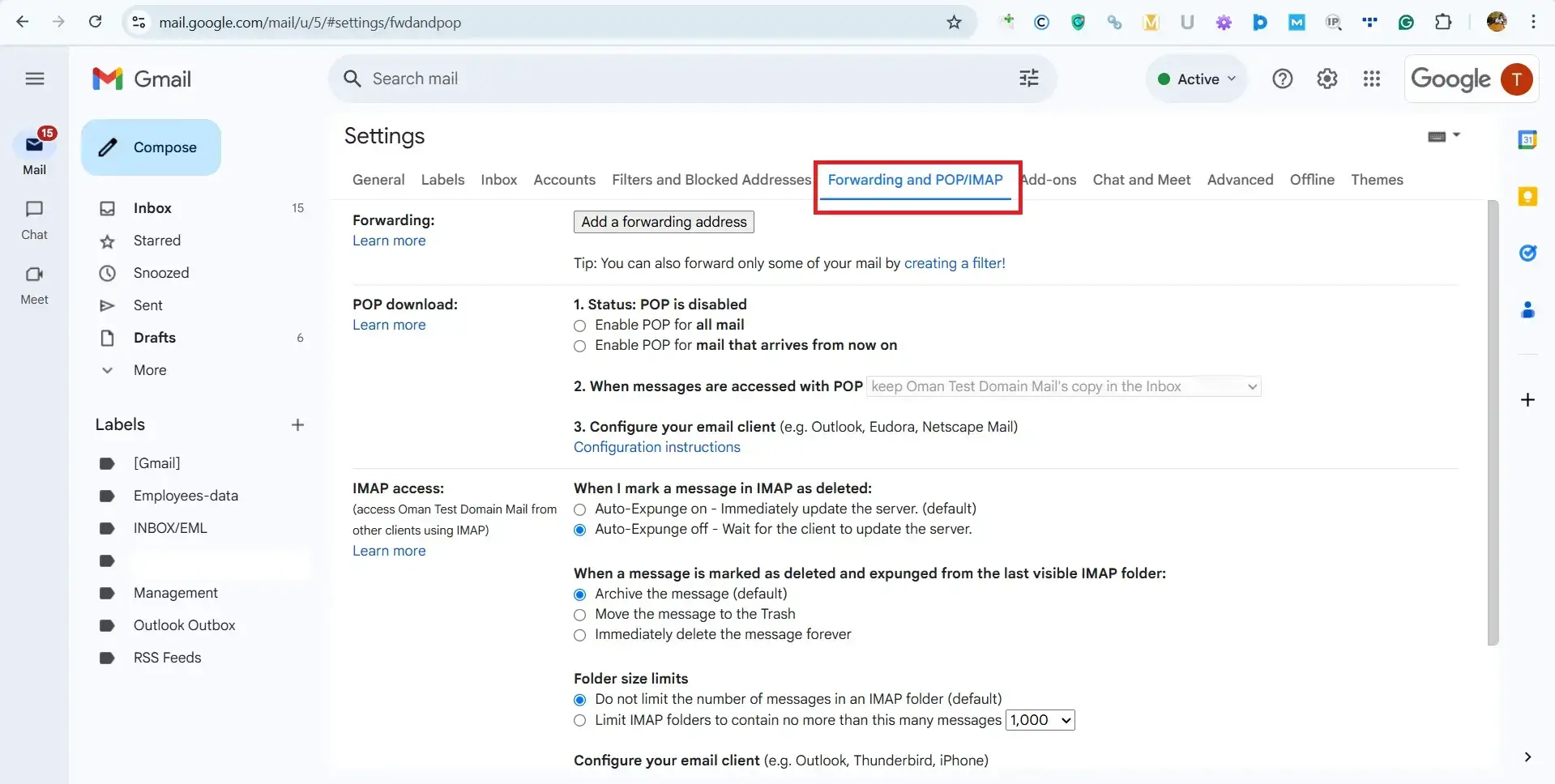The image size is (1555, 784).
Task: Choose Move the message to the Trash
Action: coord(579,615)
